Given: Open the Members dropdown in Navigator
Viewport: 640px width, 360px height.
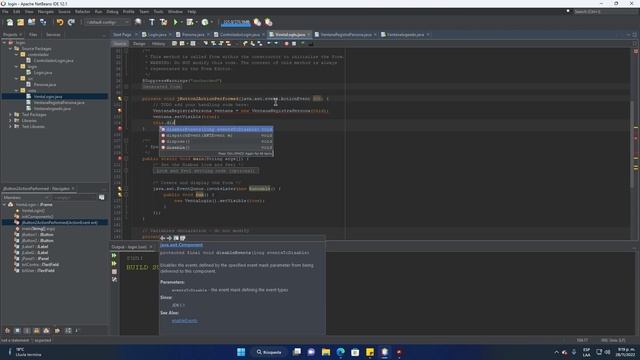Looking at the screenshot, I should [x=25, y=198].
